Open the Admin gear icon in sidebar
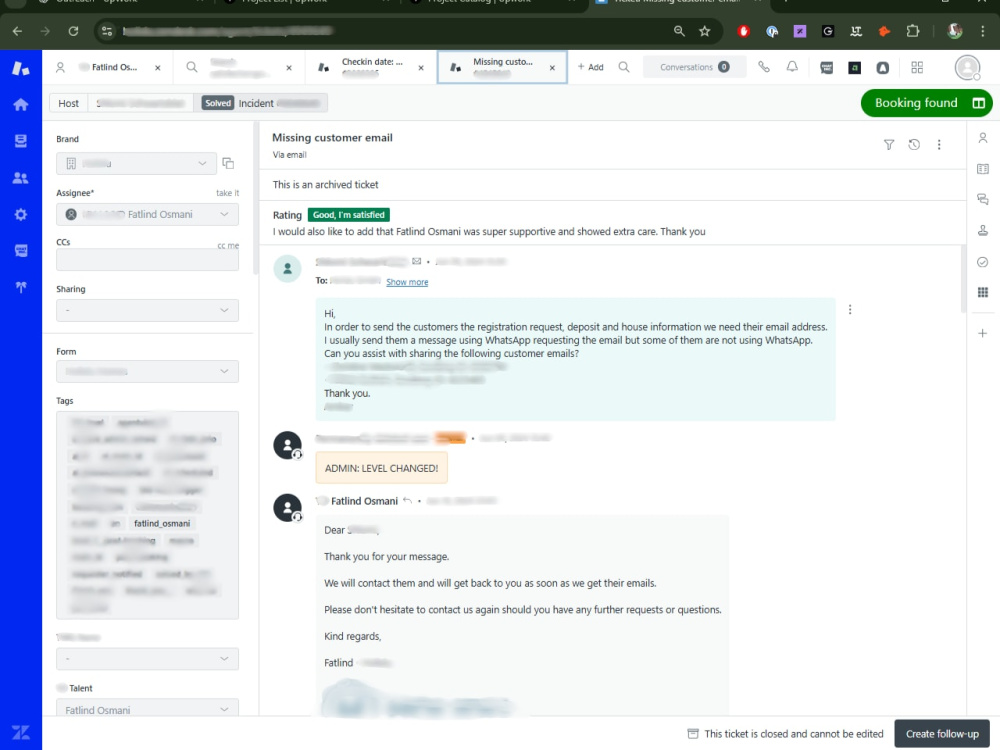The height and width of the screenshot is (750, 1000). (20, 214)
